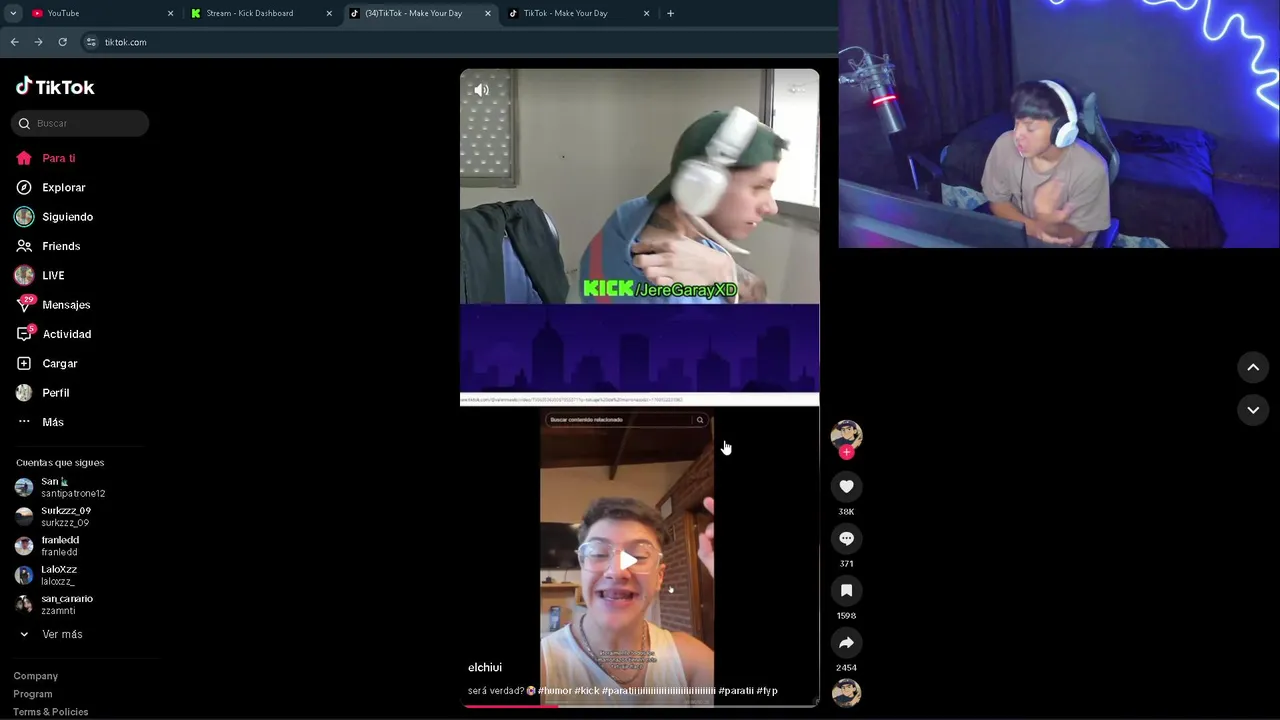Save video with bookmark icon
Image resolution: width=1280 pixels, height=720 pixels.
(846, 590)
